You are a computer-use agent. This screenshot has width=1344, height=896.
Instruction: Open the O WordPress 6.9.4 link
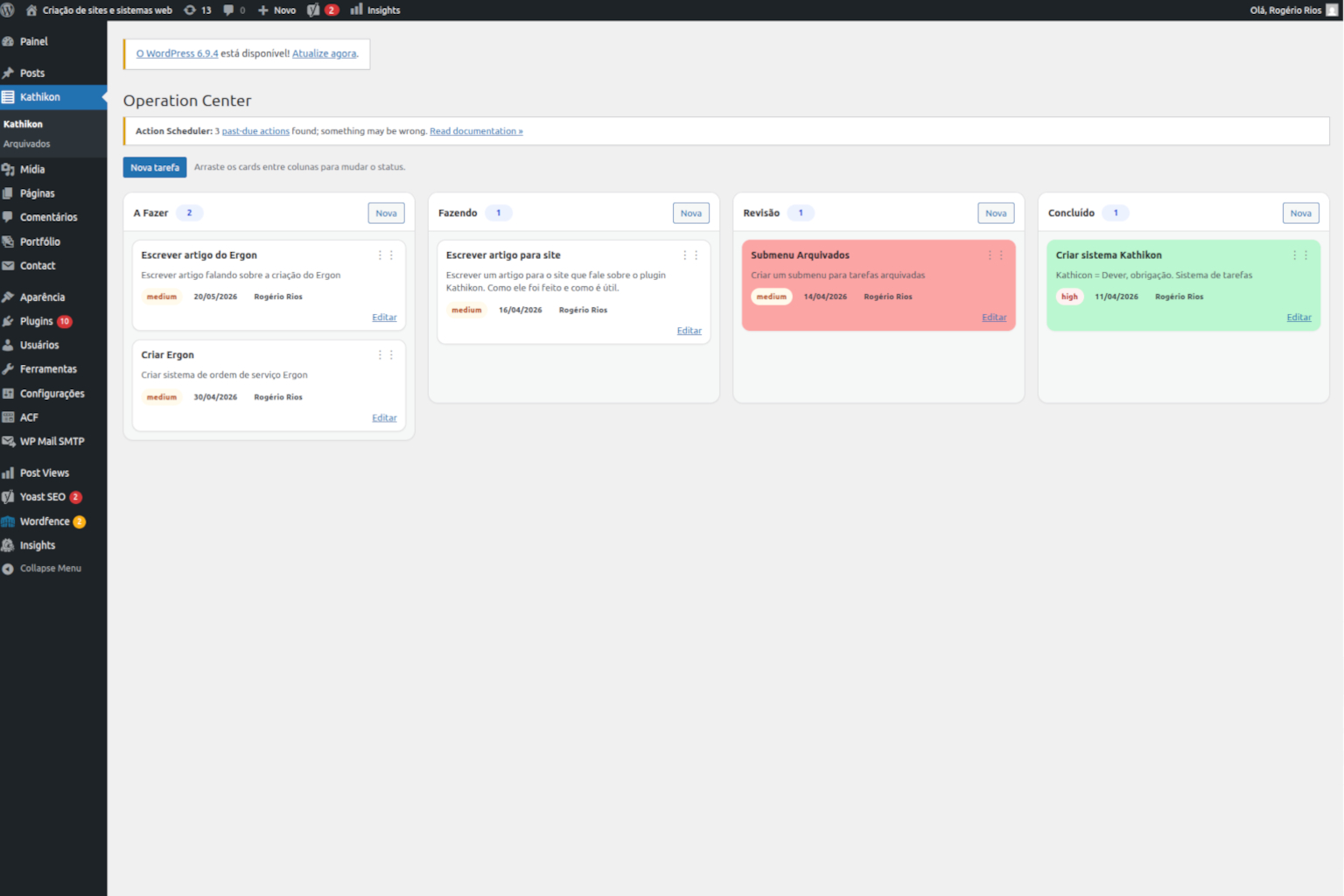177,53
